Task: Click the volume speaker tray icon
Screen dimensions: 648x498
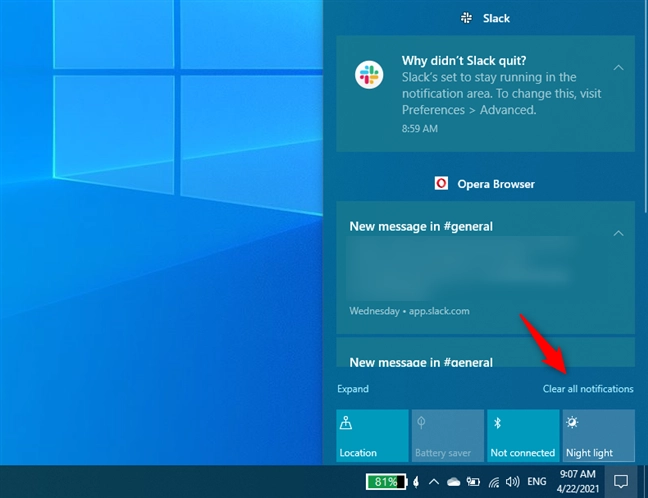Action: tap(513, 481)
